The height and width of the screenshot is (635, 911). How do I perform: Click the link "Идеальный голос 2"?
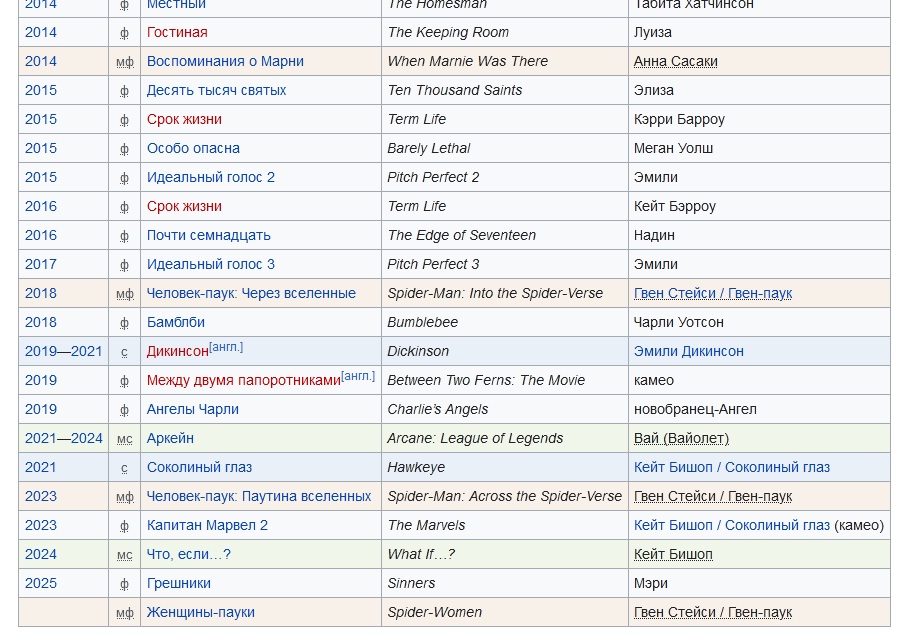click(210, 178)
